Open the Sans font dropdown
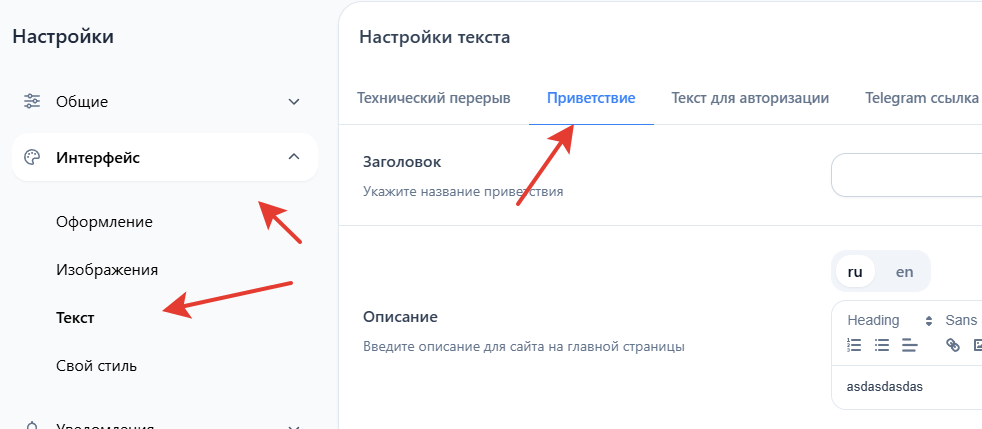Image resolution: width=982 pixels, height=429 pixels. [x=962, y=320]
